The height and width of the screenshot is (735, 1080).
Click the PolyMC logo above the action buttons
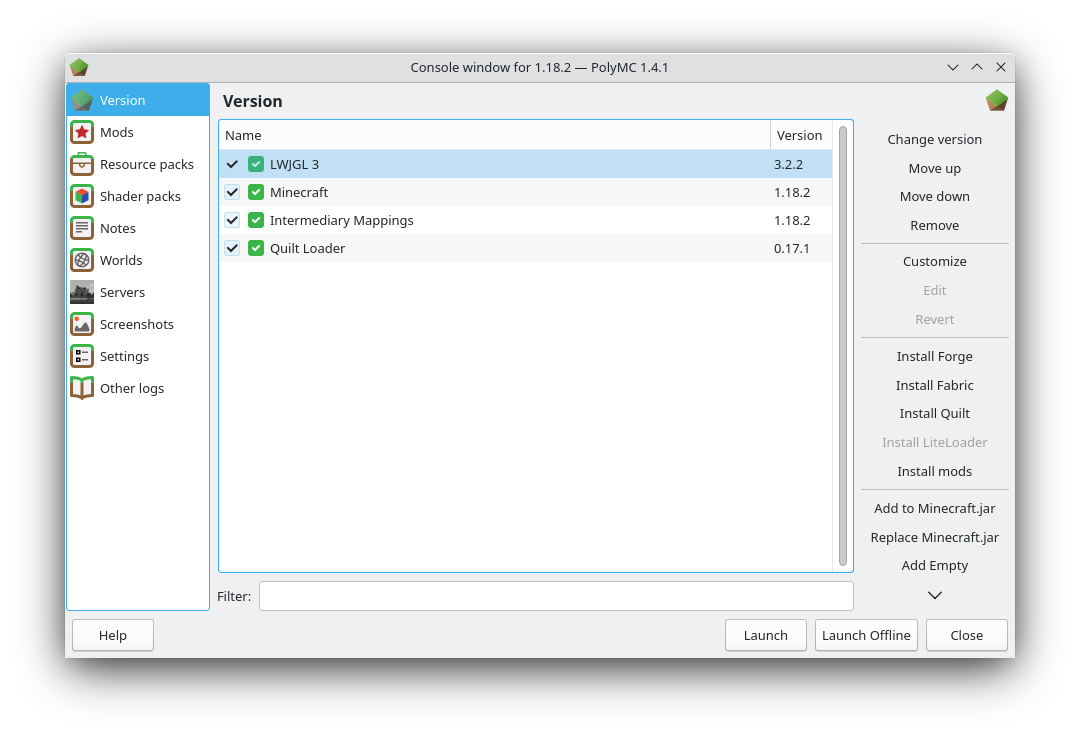point(997,100)
